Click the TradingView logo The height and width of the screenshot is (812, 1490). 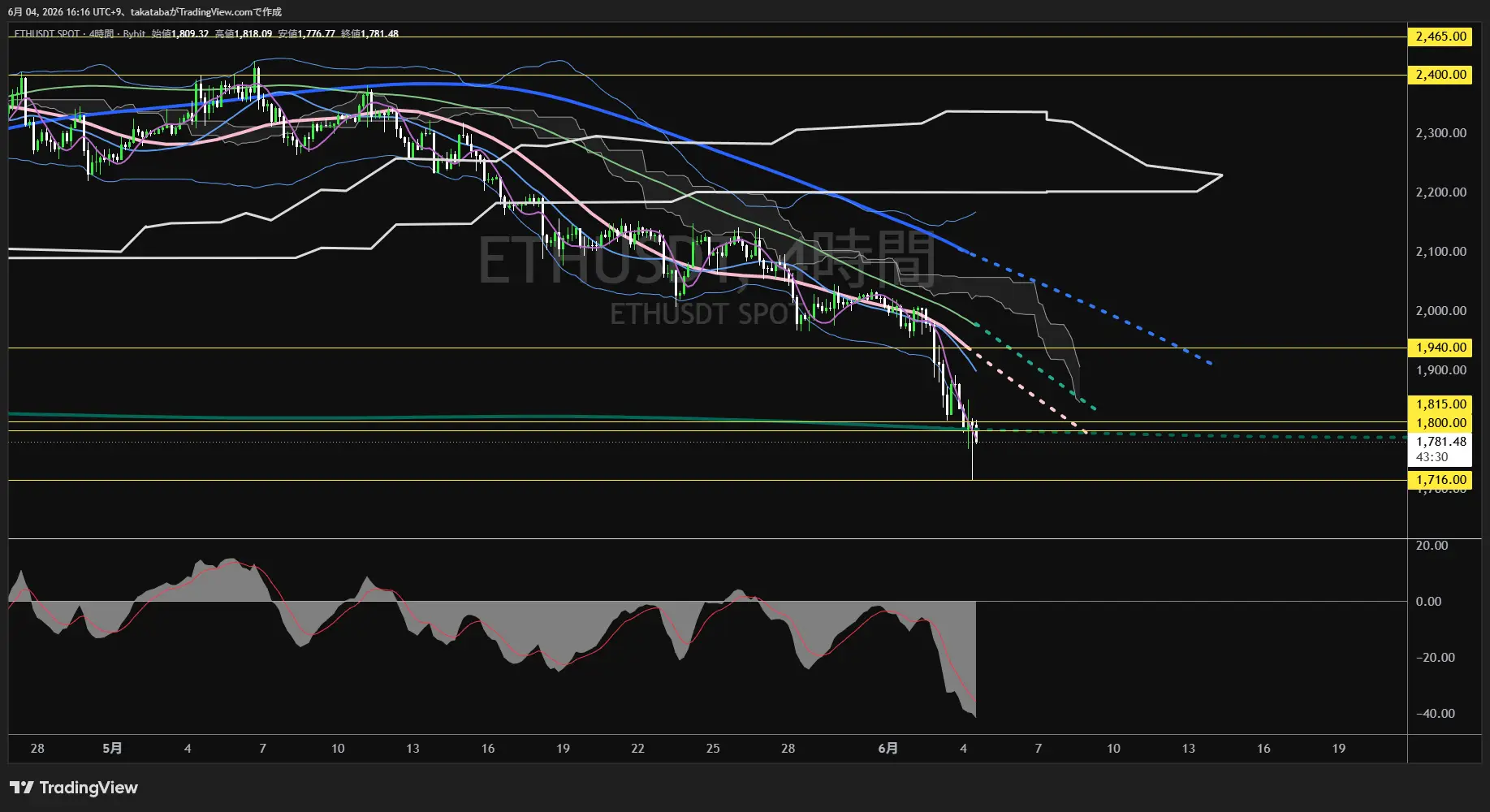point(73,788)
